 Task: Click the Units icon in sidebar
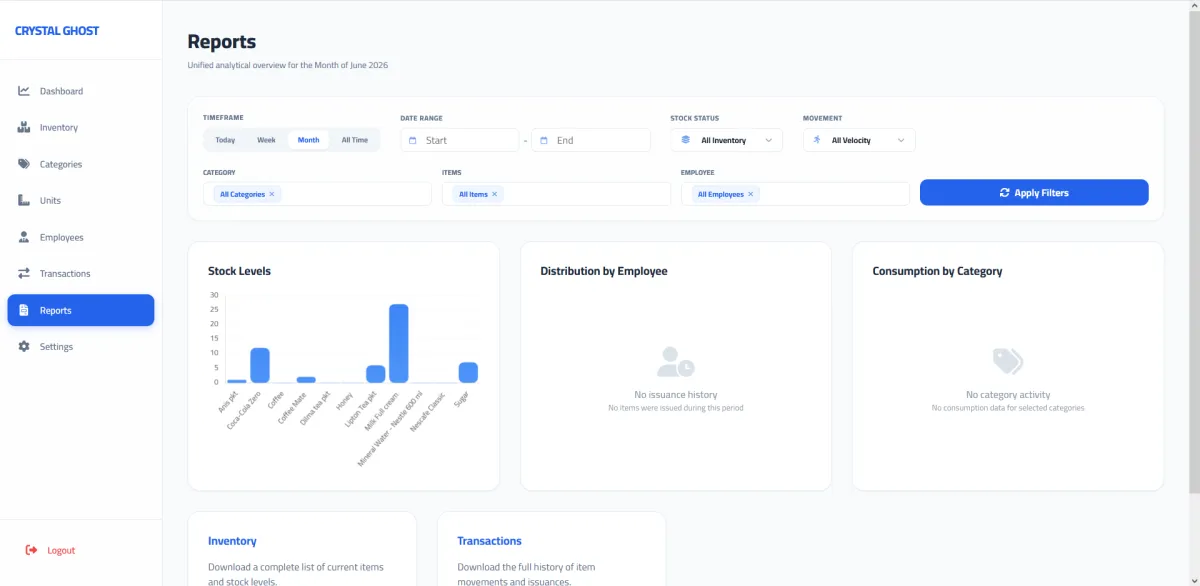pyautogui.click(x=24, y=201)
